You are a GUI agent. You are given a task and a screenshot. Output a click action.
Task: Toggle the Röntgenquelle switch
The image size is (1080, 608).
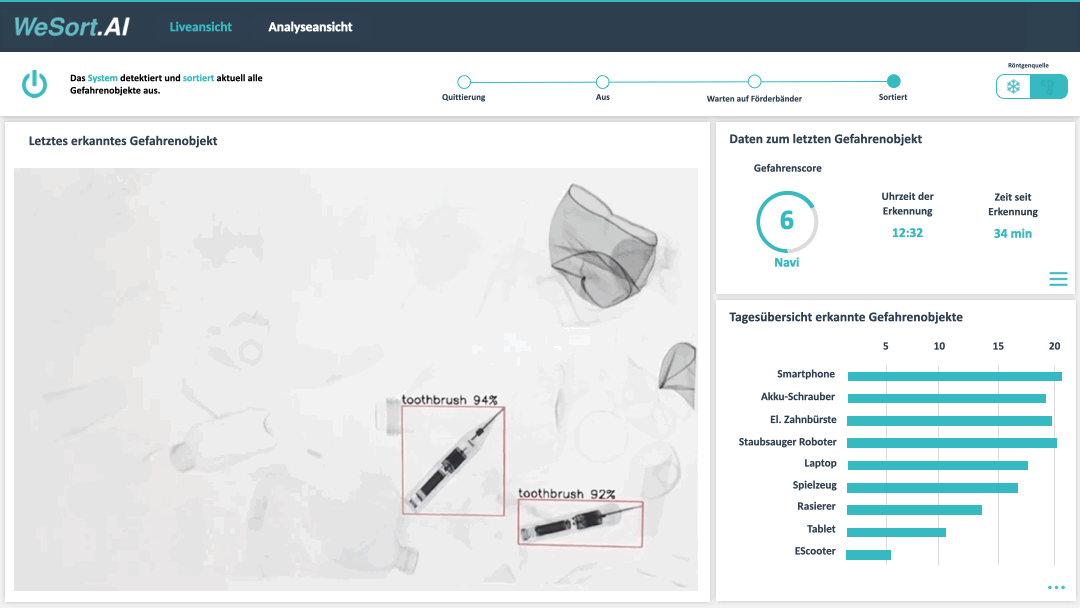click(1031, 86)
